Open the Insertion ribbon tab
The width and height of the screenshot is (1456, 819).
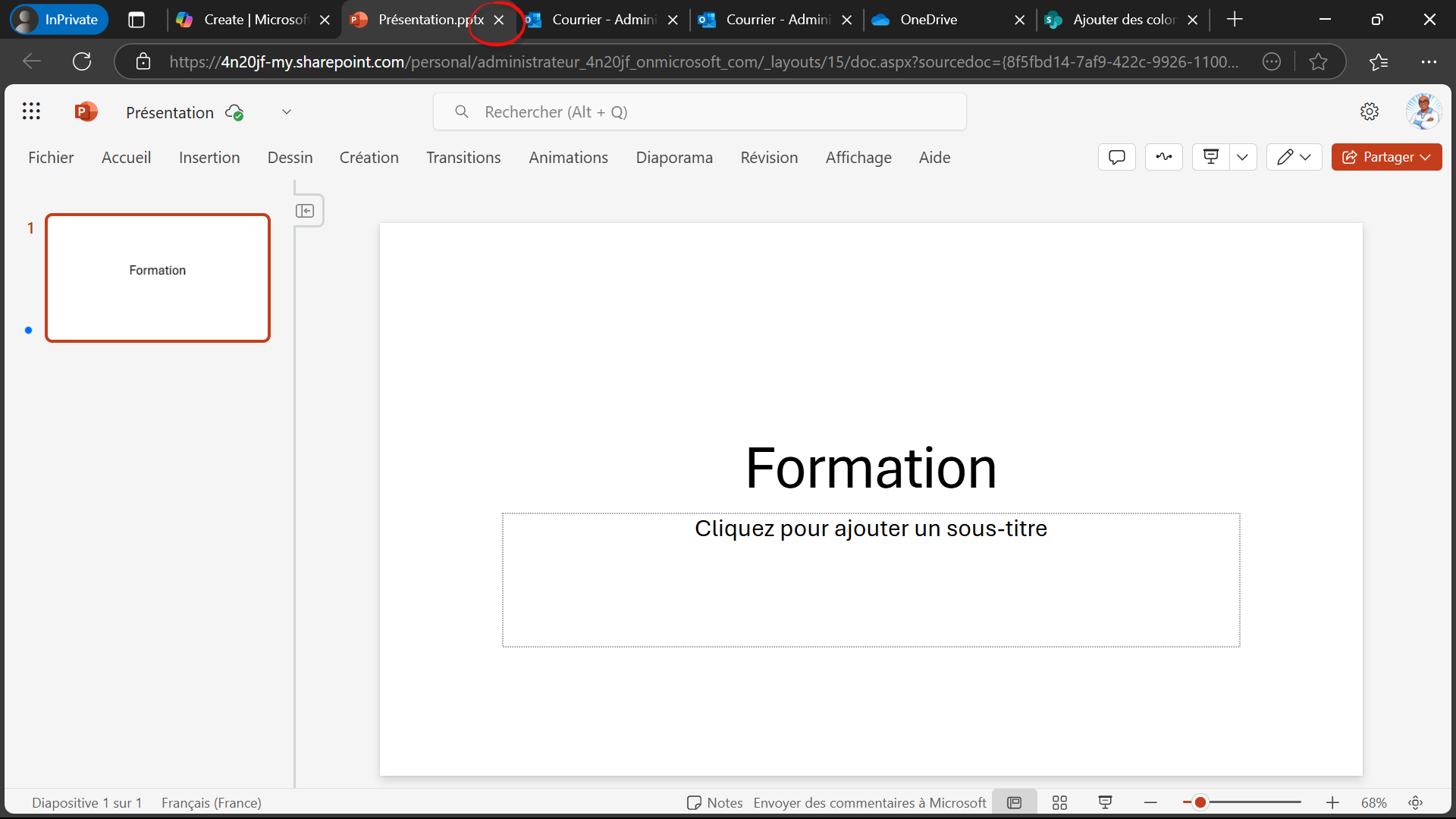pos(209,157)
